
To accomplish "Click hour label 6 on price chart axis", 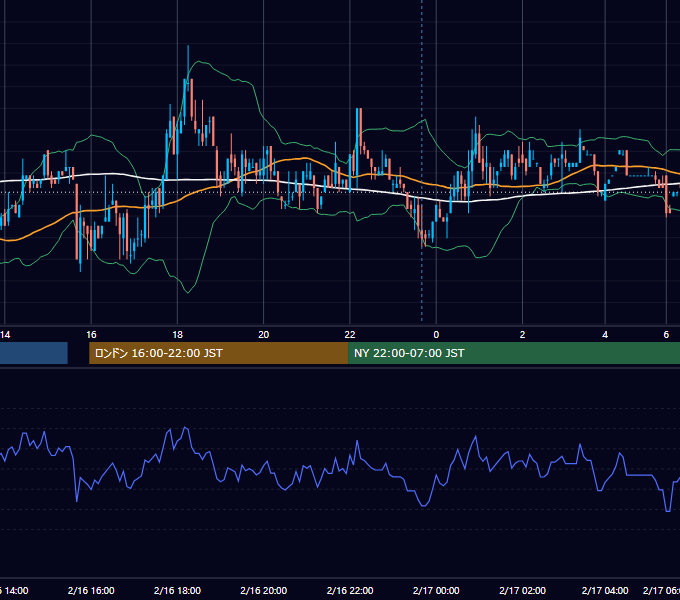I will (x=666, y=335).
